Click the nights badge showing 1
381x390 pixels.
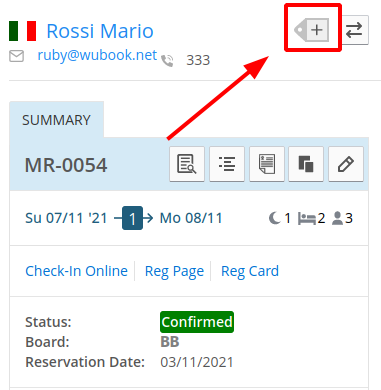(x=132, y=218)
